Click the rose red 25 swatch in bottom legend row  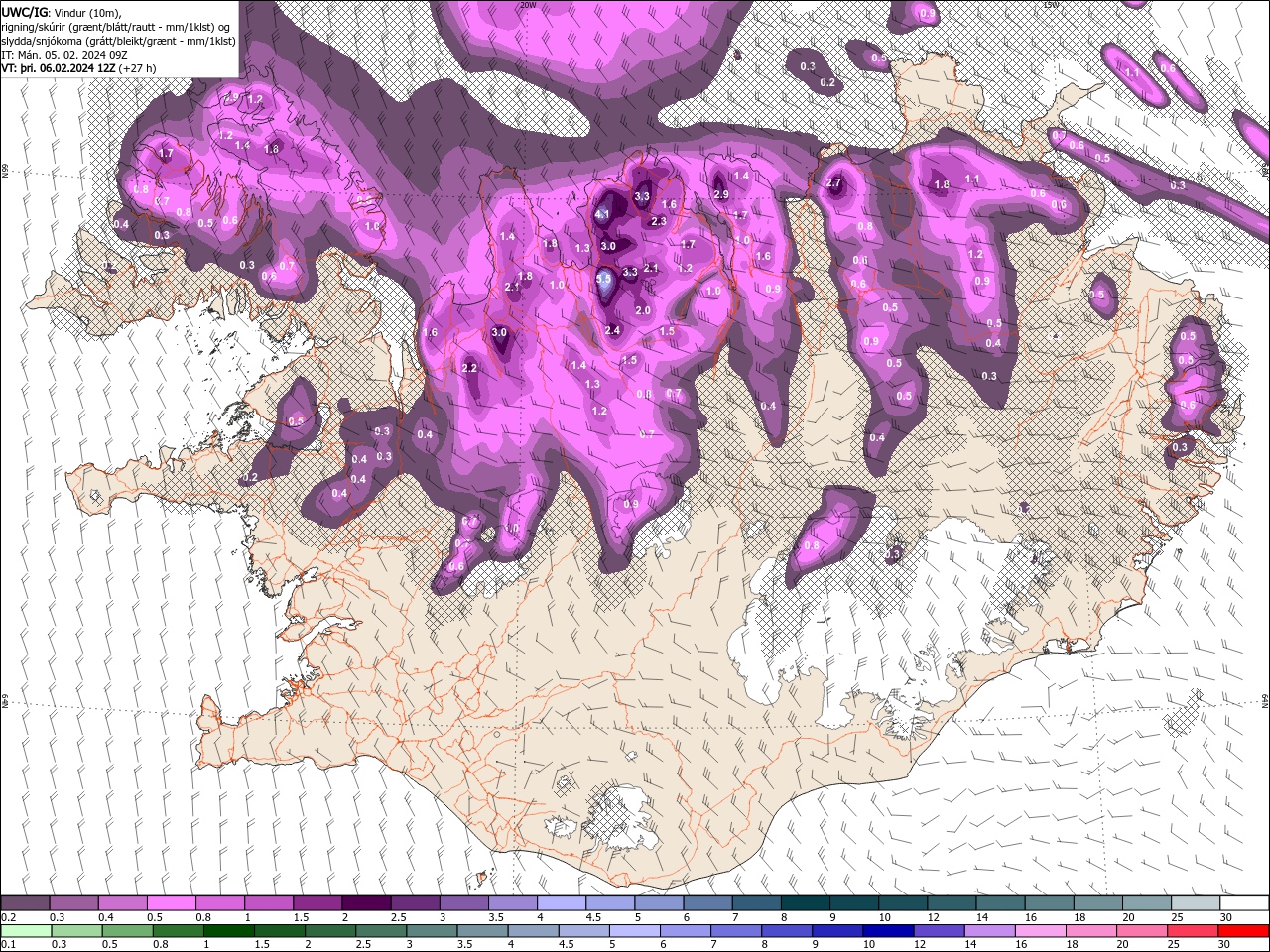click(x=1193, y=930)
